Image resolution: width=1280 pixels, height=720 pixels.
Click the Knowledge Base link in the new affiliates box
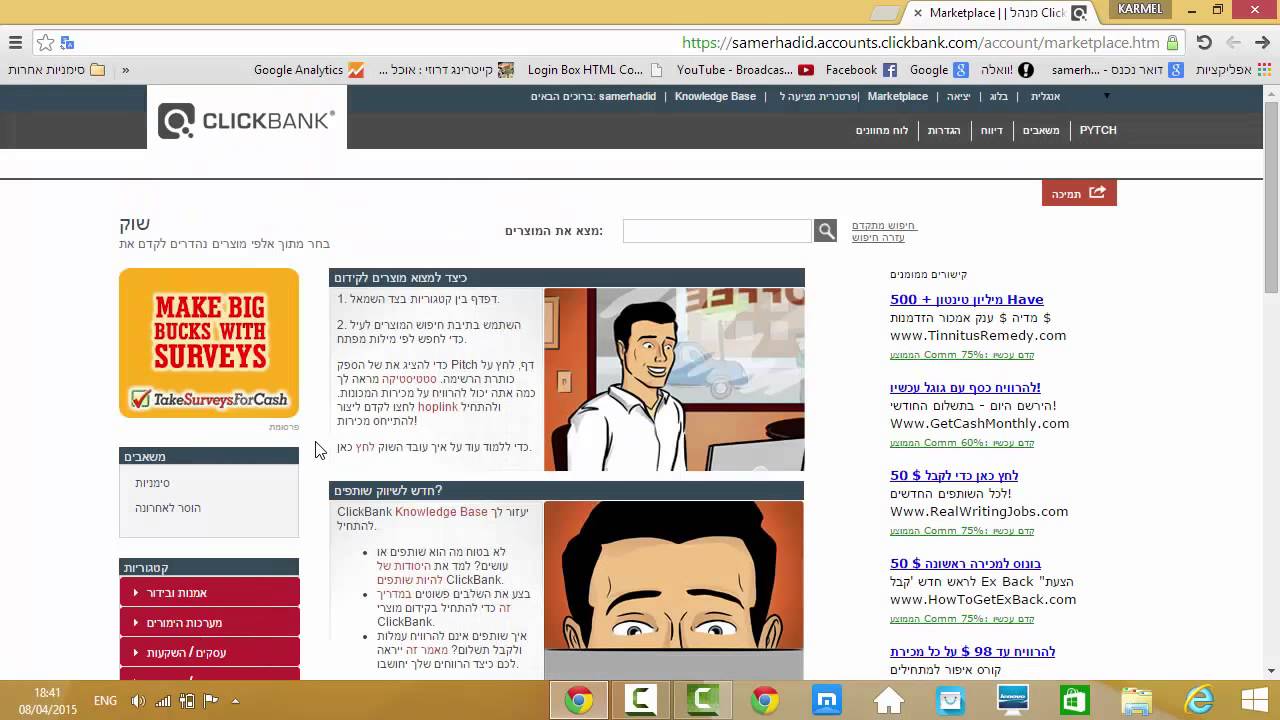coord(441,512)
